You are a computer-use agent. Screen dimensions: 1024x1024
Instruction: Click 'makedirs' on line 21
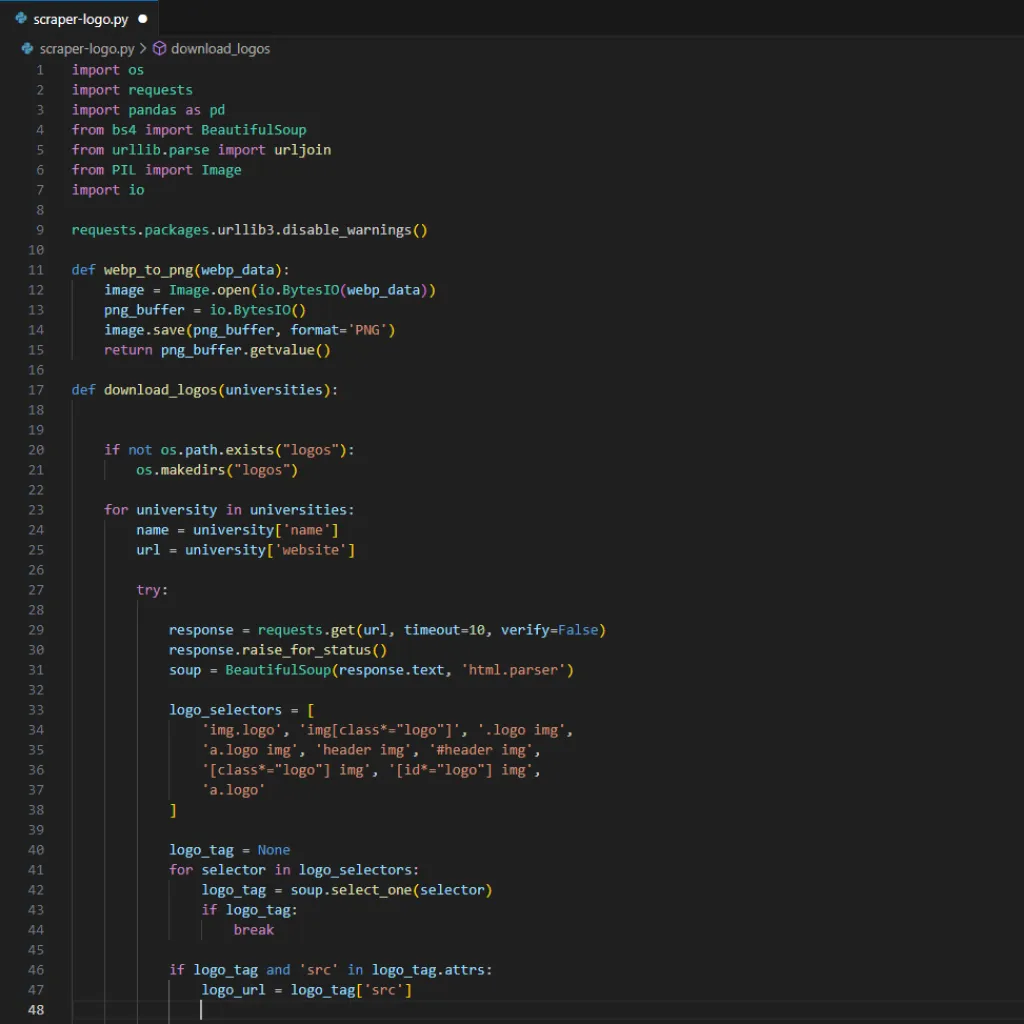(x=193, y=470)
